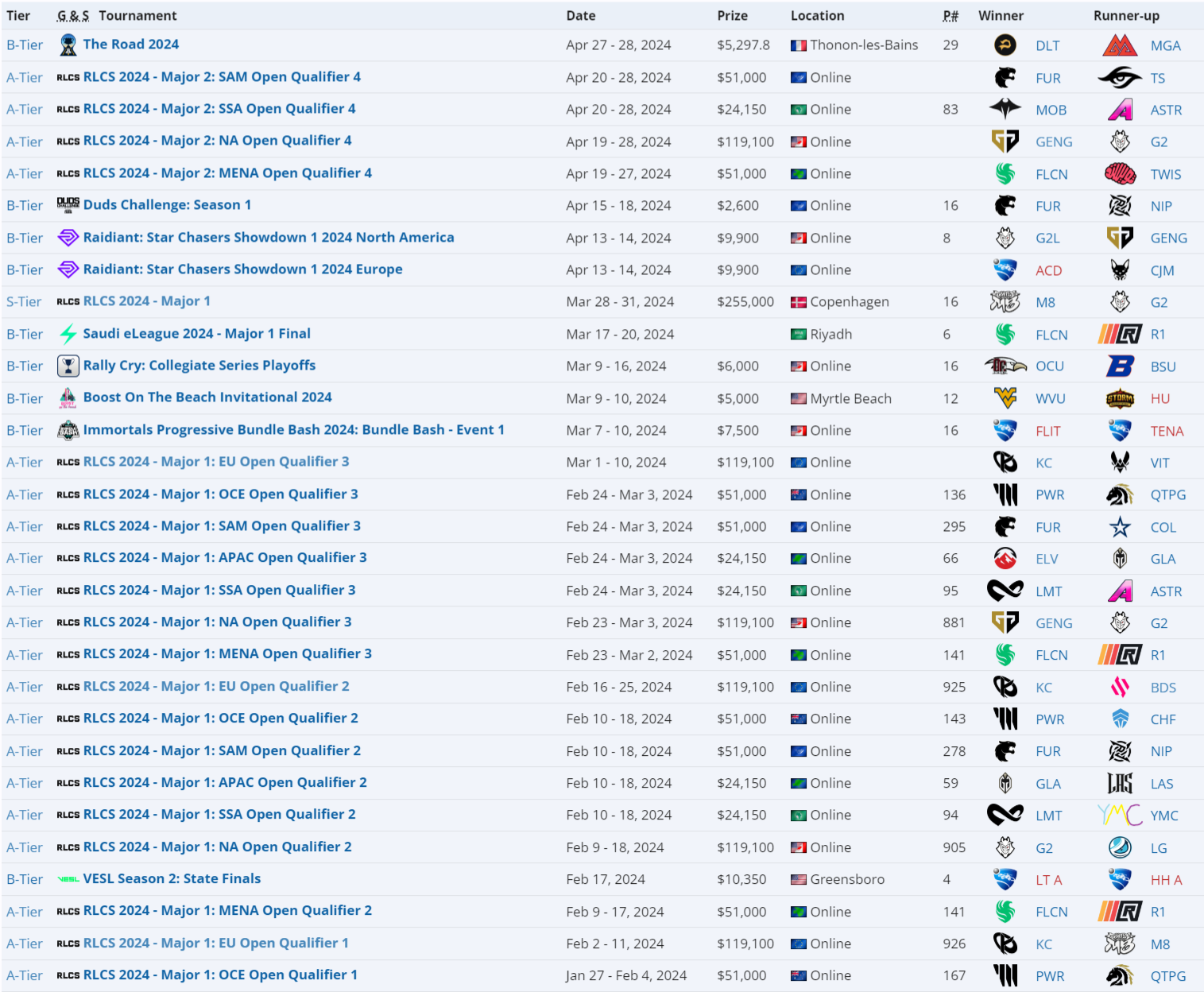Click the Vitality logo beside VIT
This screenshot has width=1204, height=992.
[x=1120, y=463]
